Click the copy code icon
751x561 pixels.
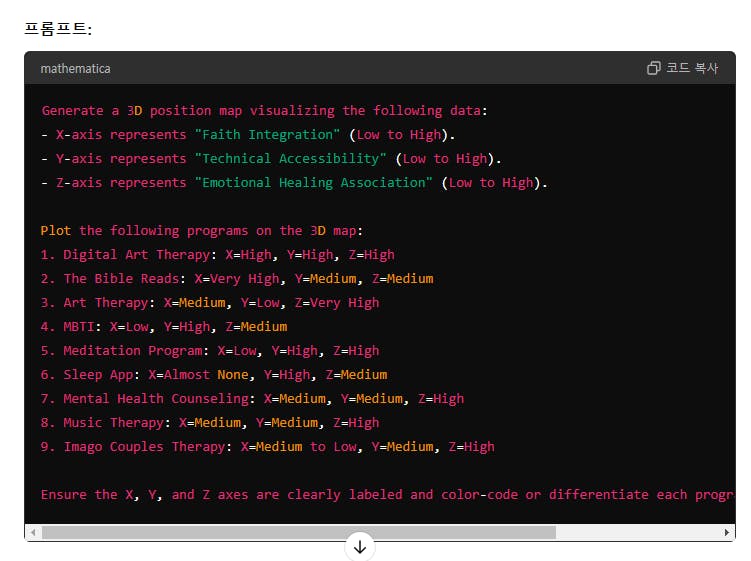tap(653, 68)
